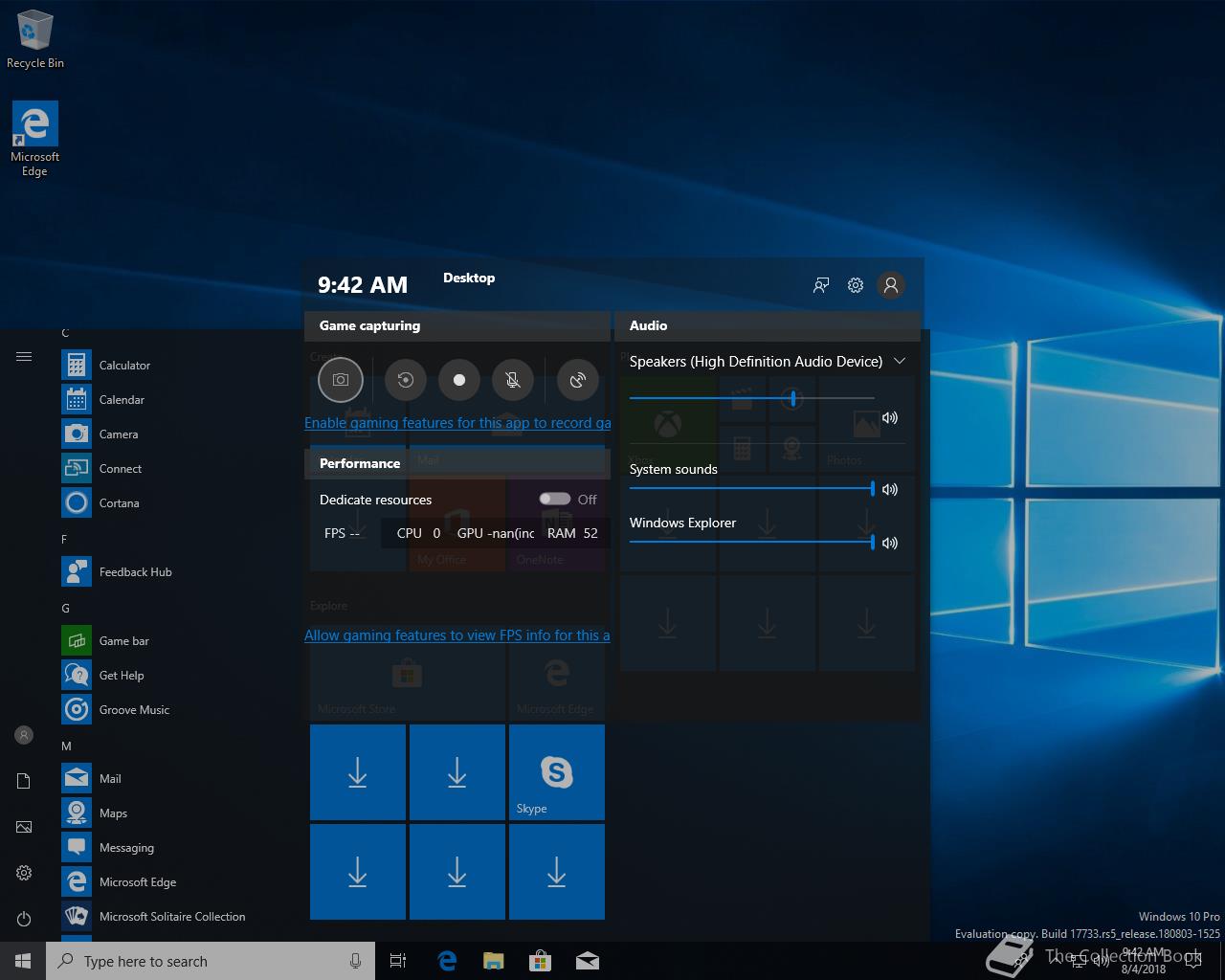Adjust the Windows Explorer volume slider

point(752,542)
